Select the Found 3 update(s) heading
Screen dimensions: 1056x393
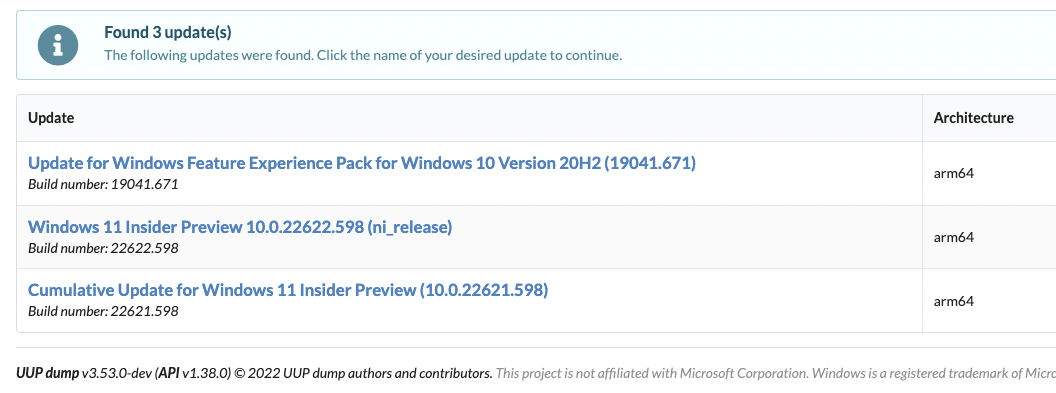(x=168, y=32)
